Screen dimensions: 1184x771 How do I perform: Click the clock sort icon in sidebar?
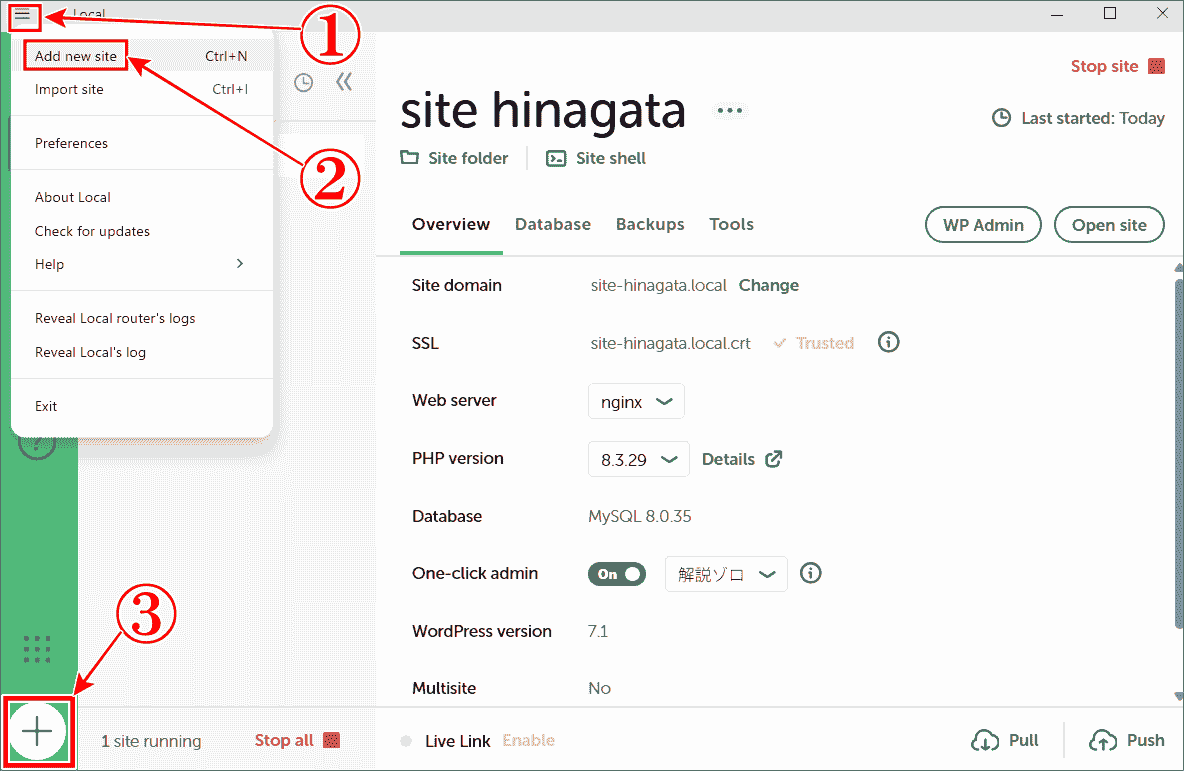304,83
